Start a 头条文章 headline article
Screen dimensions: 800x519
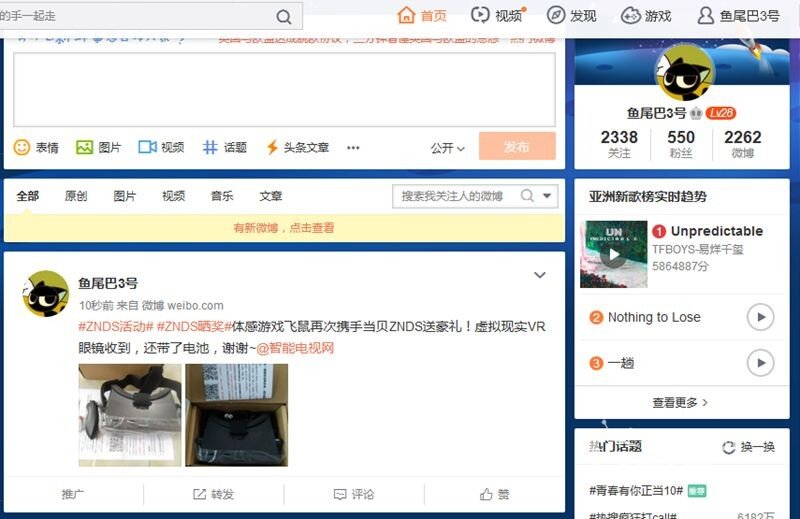298,147
